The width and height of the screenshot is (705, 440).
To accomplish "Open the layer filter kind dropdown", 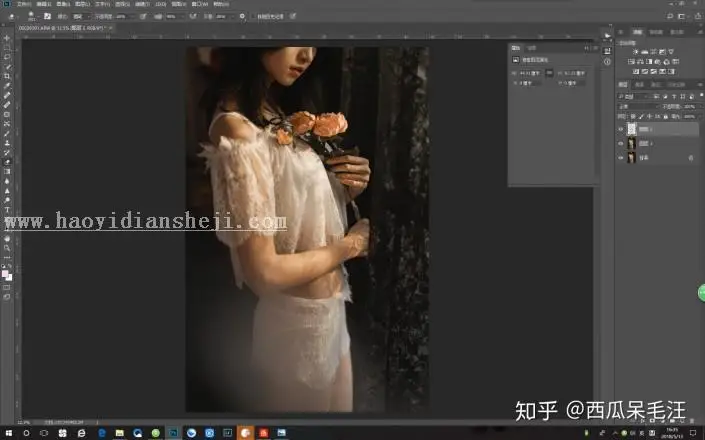I will tap(634, 97).
